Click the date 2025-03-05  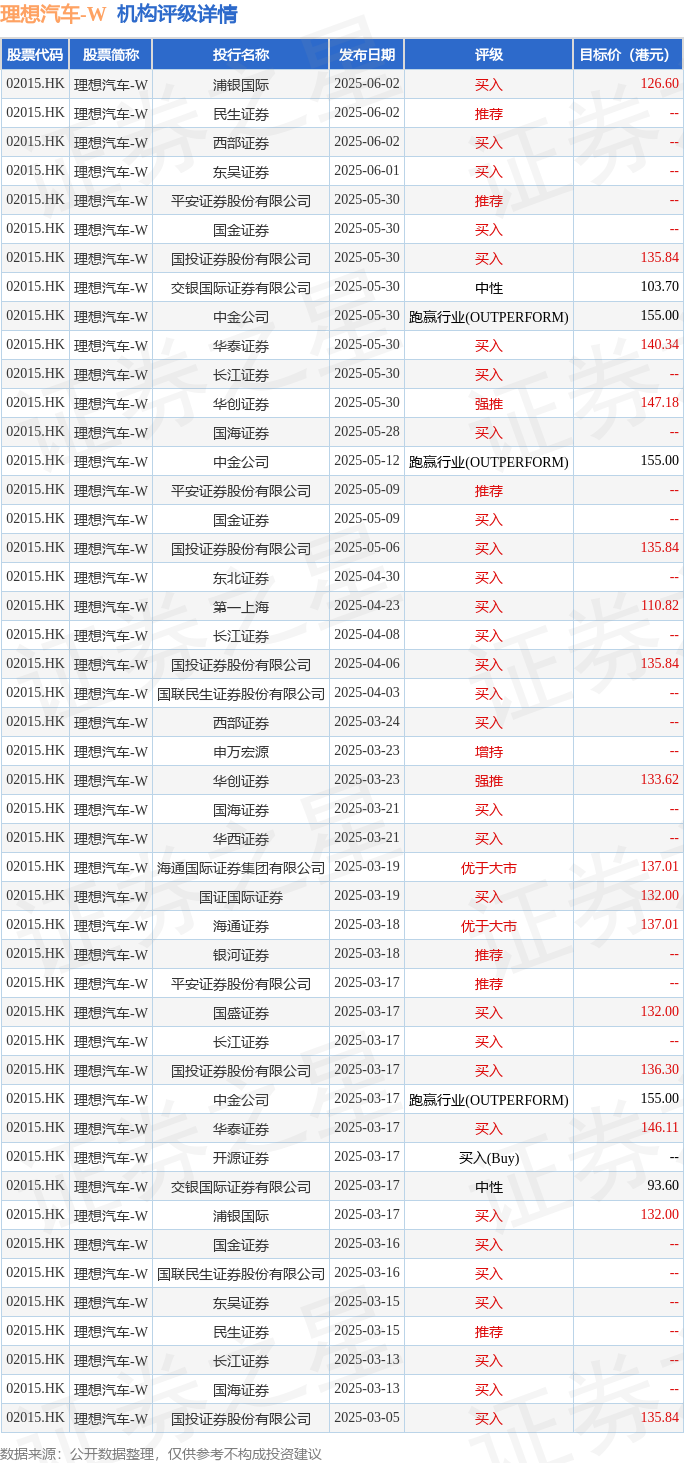point(367,1418)
